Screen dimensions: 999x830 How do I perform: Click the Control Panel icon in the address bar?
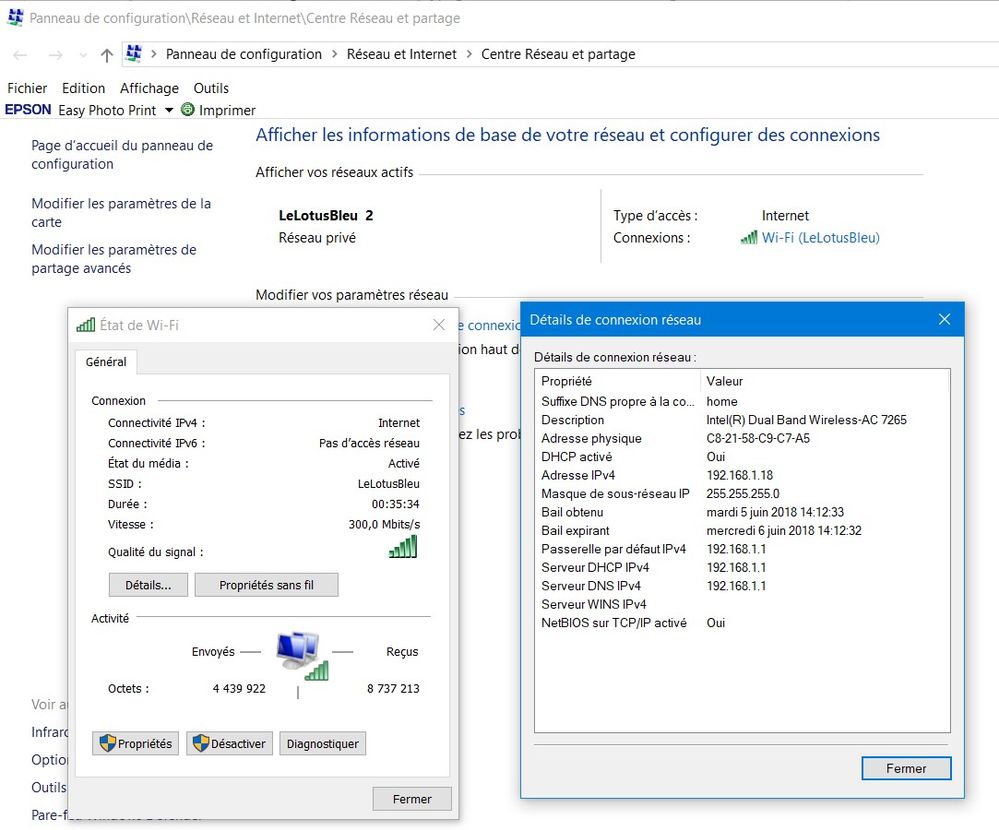click(x=133, y=54)
